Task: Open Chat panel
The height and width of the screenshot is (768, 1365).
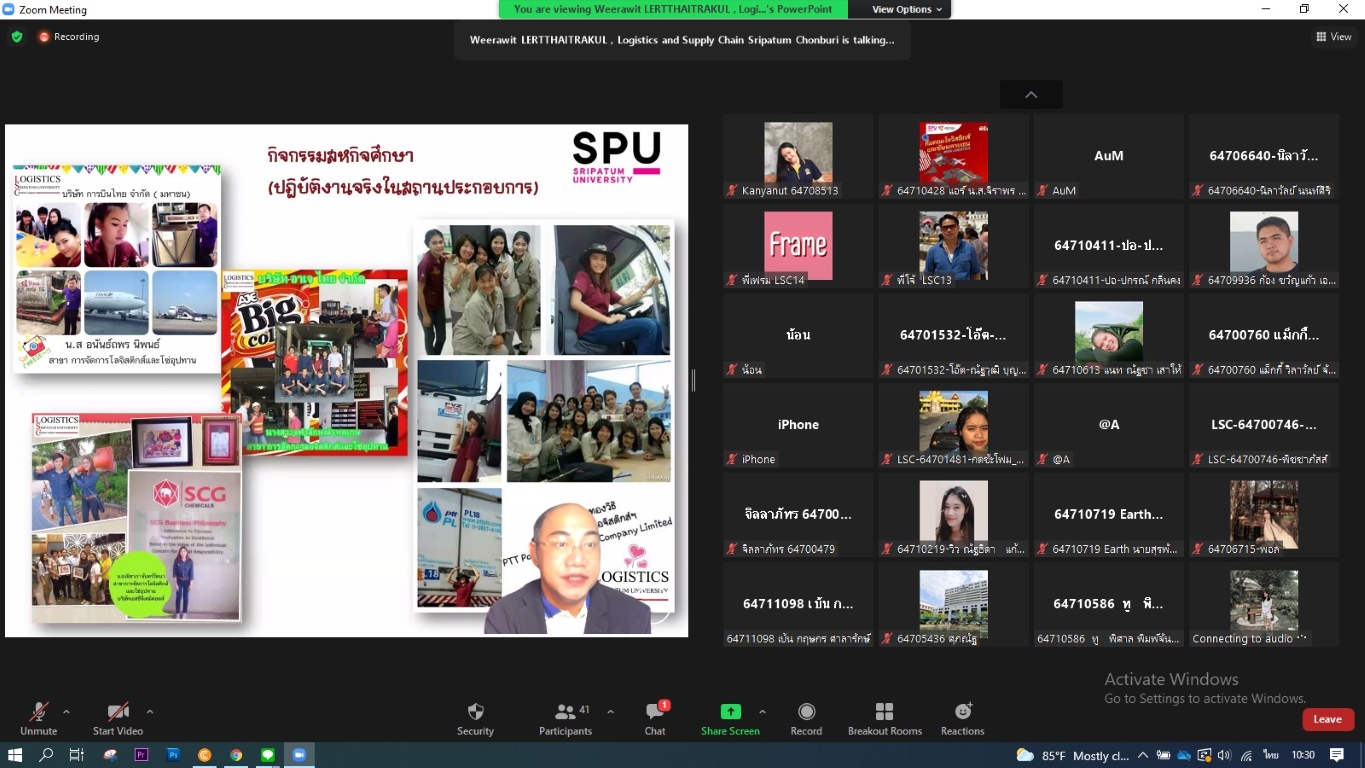Action: [x=655, y=719]
